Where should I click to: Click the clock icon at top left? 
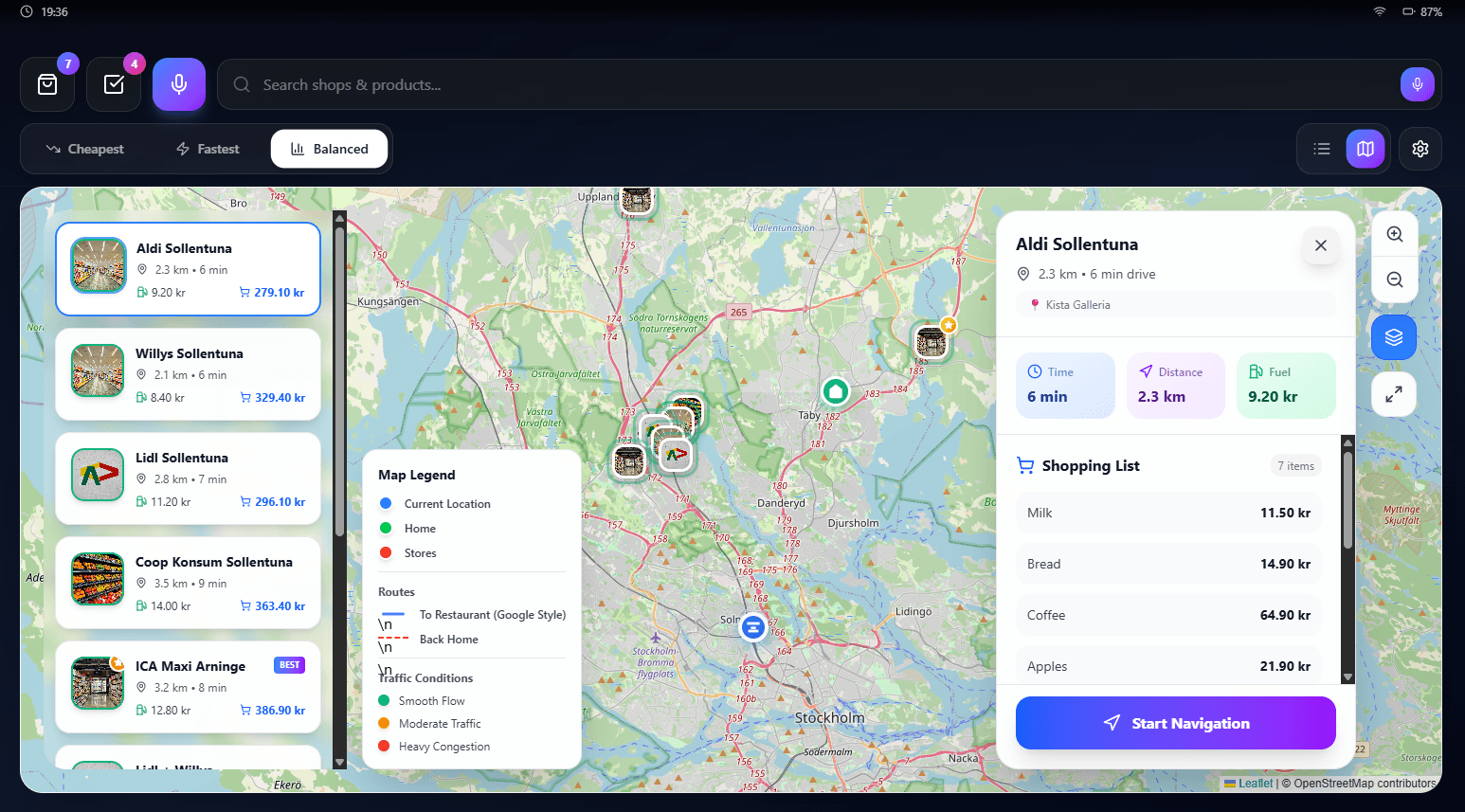tap(27, 11)
